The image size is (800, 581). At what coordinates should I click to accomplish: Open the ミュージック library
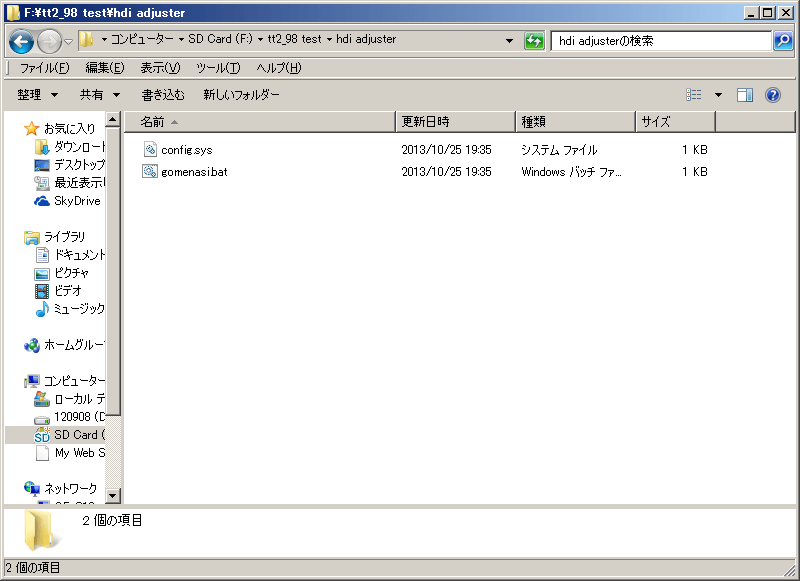point(79,309)
